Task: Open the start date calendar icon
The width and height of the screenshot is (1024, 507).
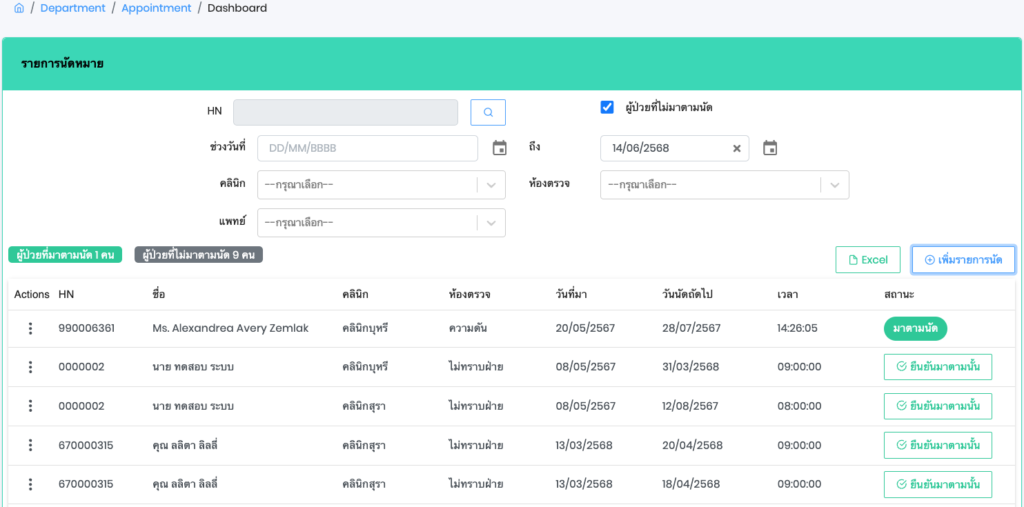Action: click(x=500, y=148)
